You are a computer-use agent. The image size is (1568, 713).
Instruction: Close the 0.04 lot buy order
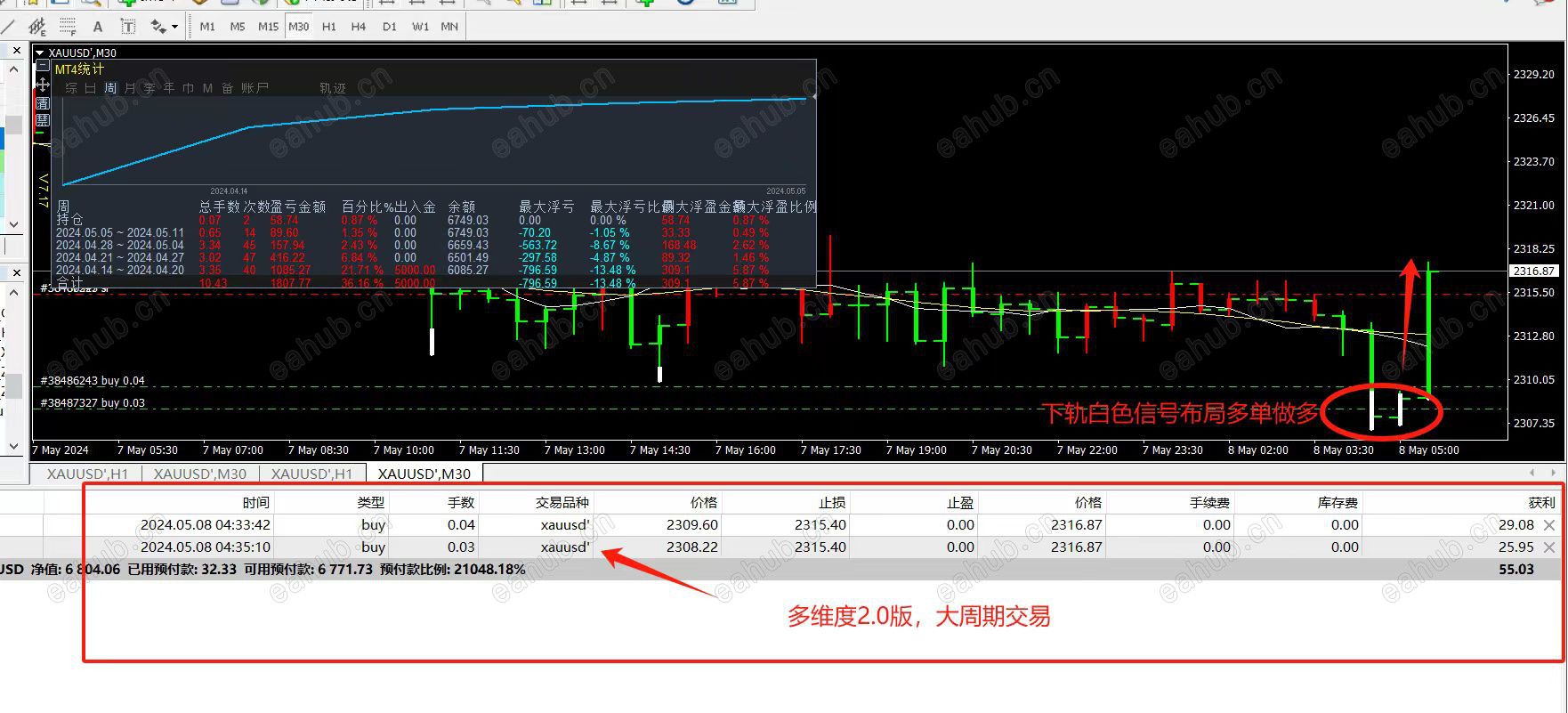(1549, 525)
